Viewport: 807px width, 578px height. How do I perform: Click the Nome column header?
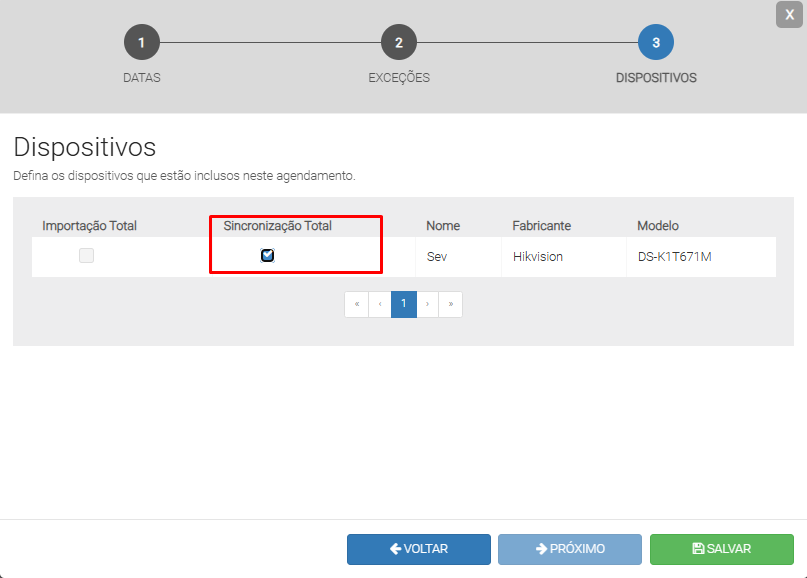click(x=443, y=226)
